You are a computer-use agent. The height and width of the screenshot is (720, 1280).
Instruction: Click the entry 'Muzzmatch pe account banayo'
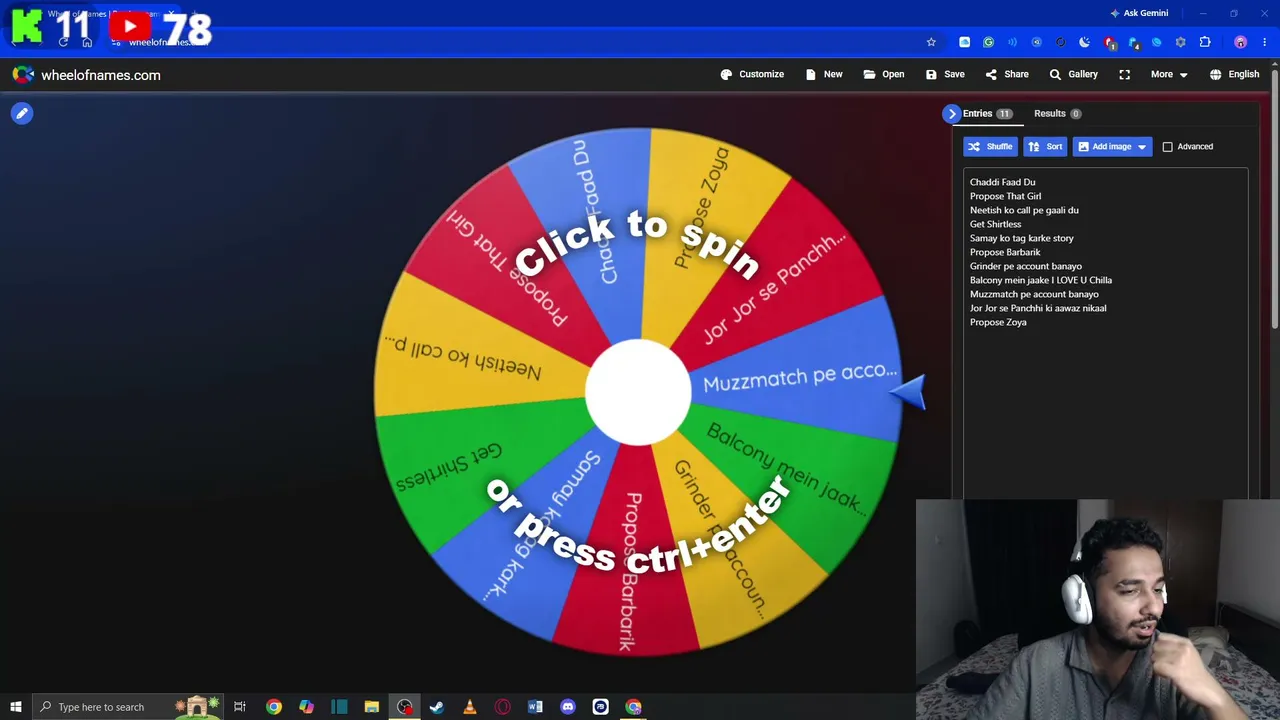(1034, 294)
